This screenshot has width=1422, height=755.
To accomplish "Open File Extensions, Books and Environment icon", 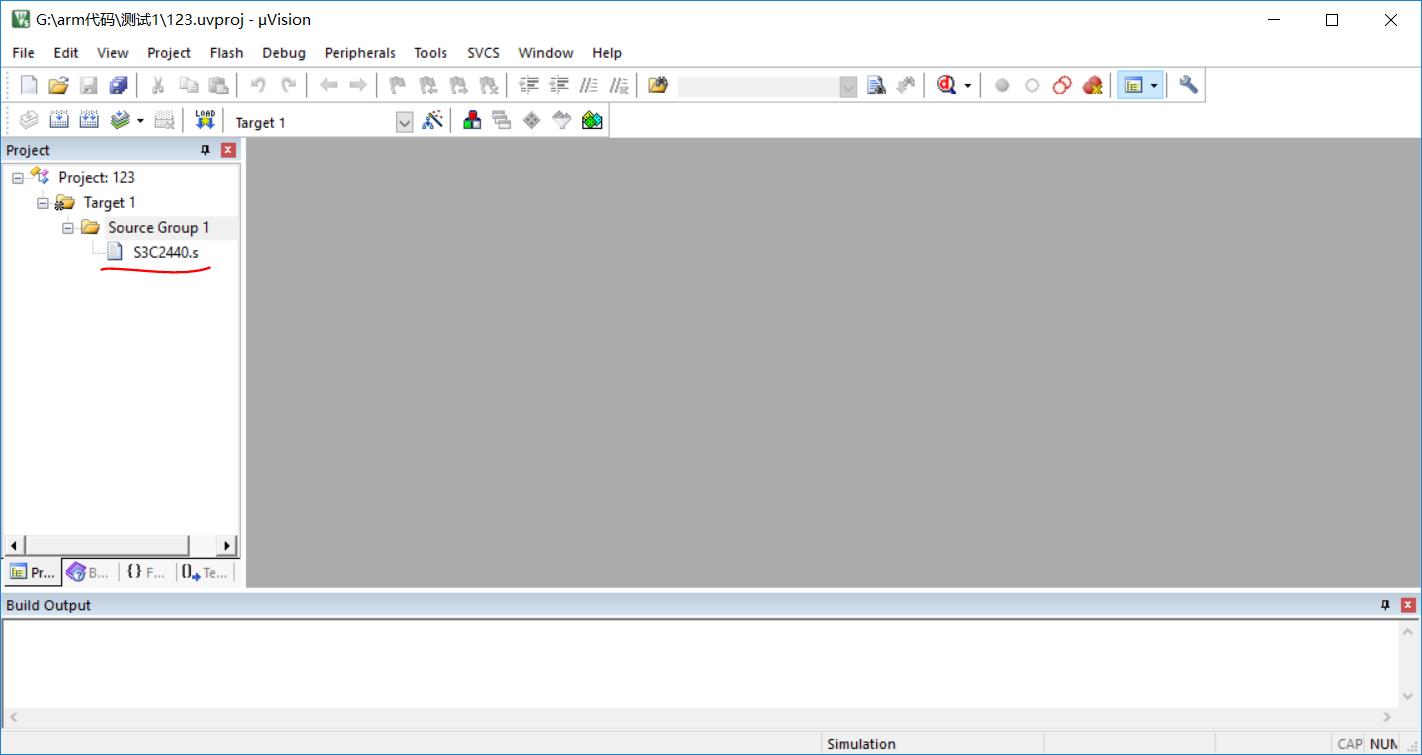I will point(472,121).
